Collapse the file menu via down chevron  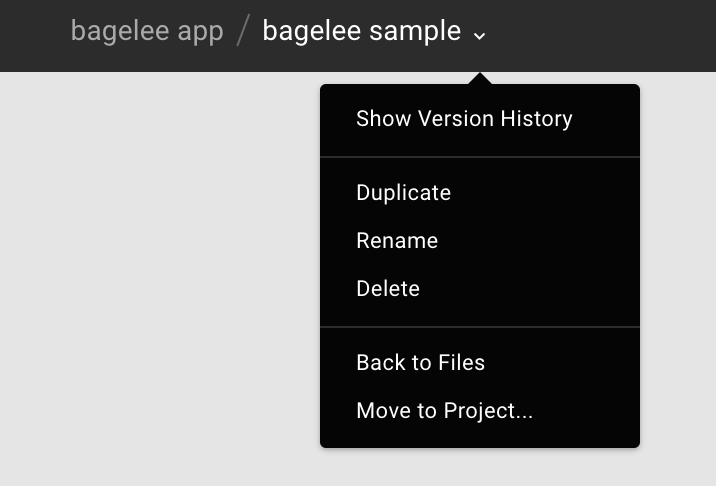pyautogui.click(x=479, y=36)
